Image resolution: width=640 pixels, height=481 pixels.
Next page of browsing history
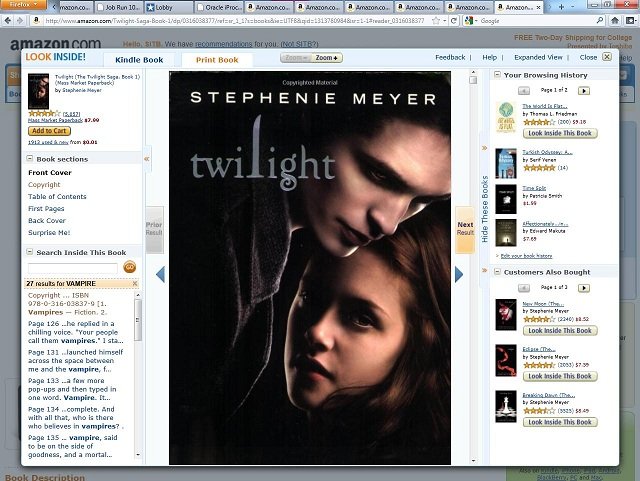(584, 91)
